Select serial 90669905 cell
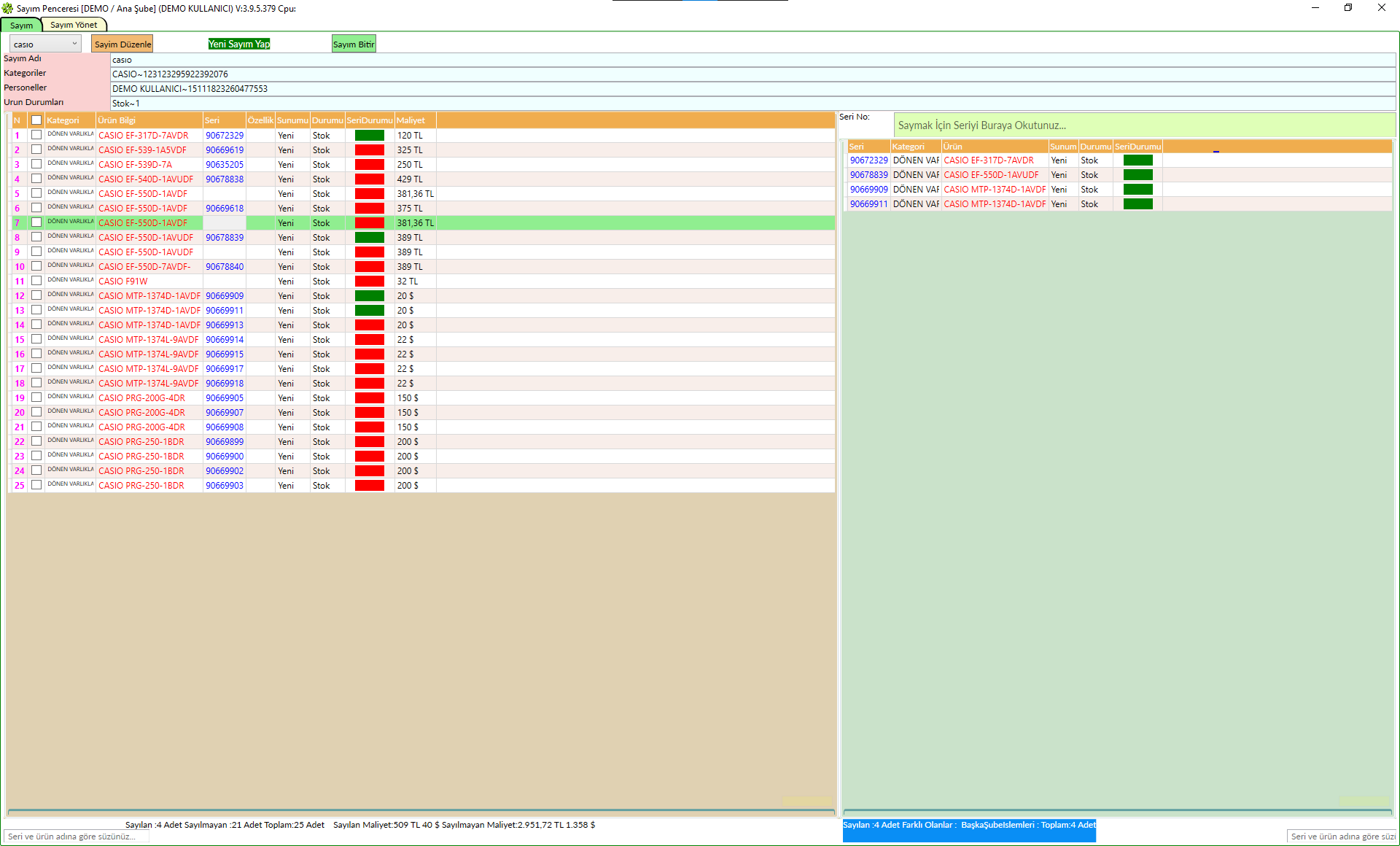1400x846 pixels. tap(225, 398)
